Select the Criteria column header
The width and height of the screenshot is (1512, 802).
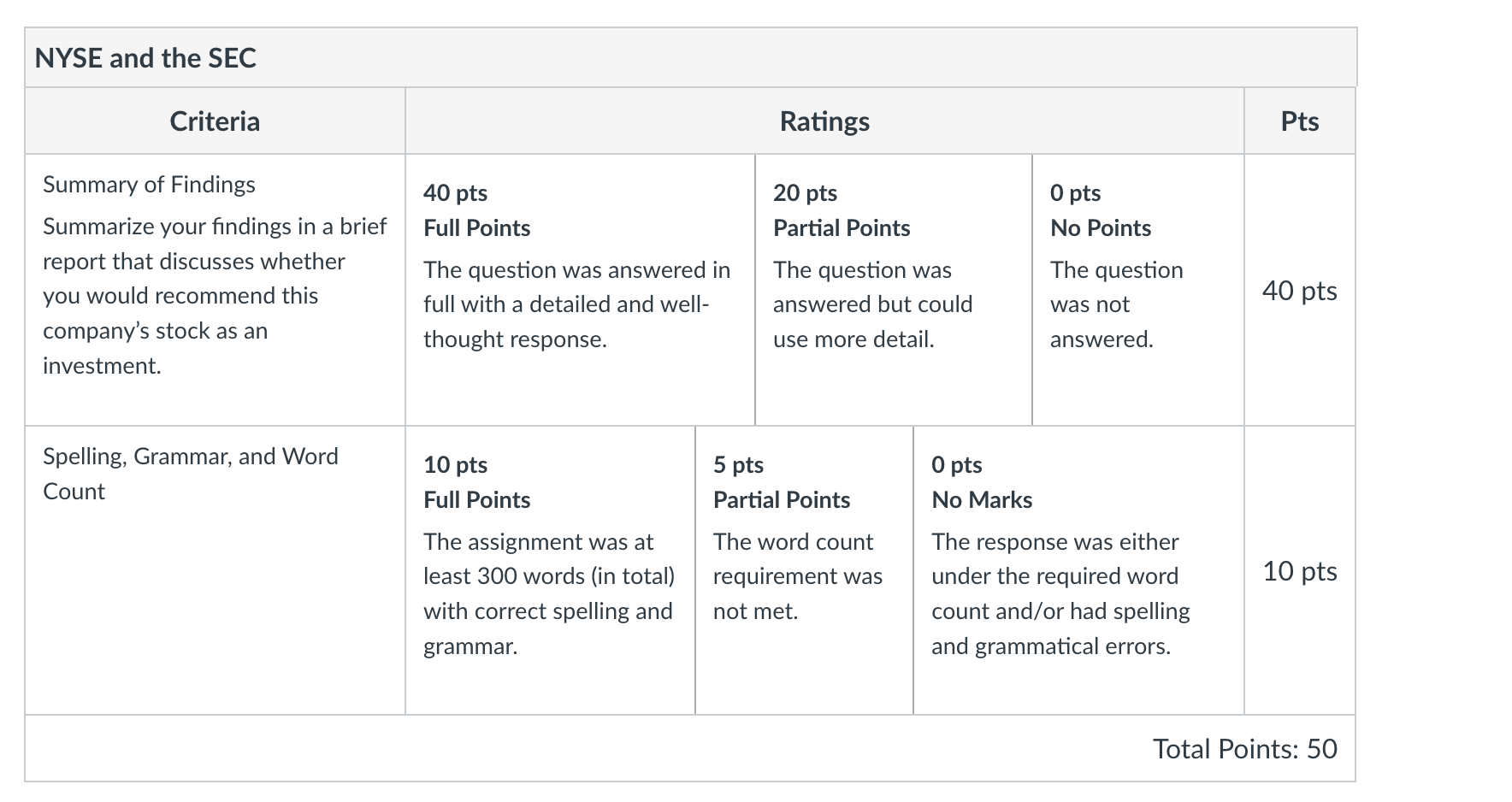(215, 121)
